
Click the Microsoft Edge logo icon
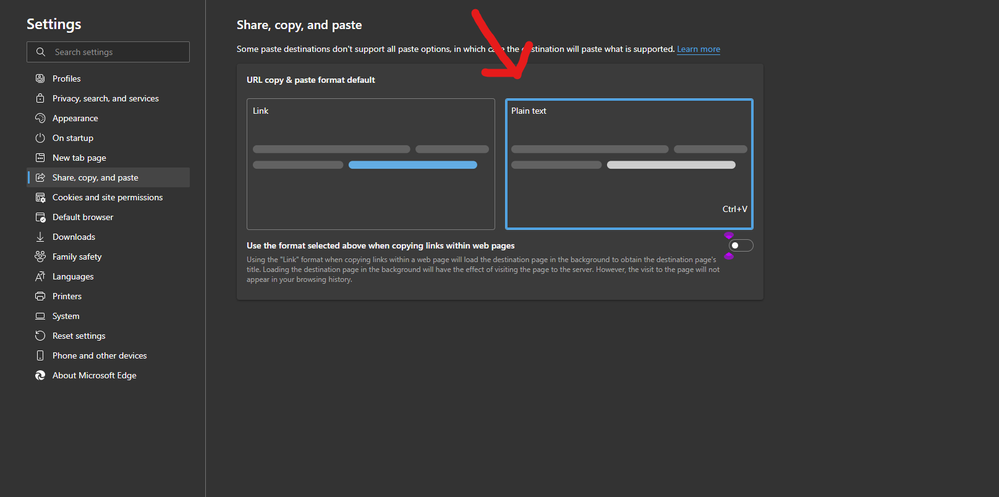point(40,375)
